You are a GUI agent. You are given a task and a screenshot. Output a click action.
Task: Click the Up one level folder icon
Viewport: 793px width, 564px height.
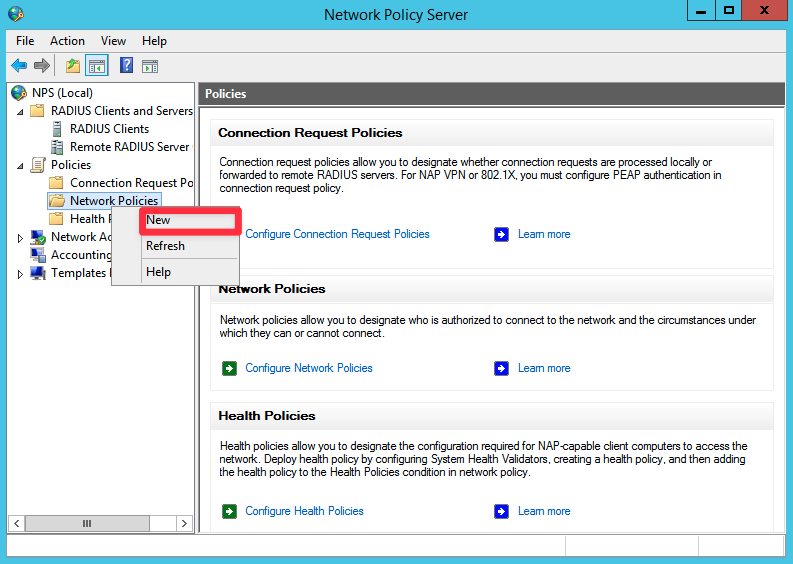click(x=73, y=66)
